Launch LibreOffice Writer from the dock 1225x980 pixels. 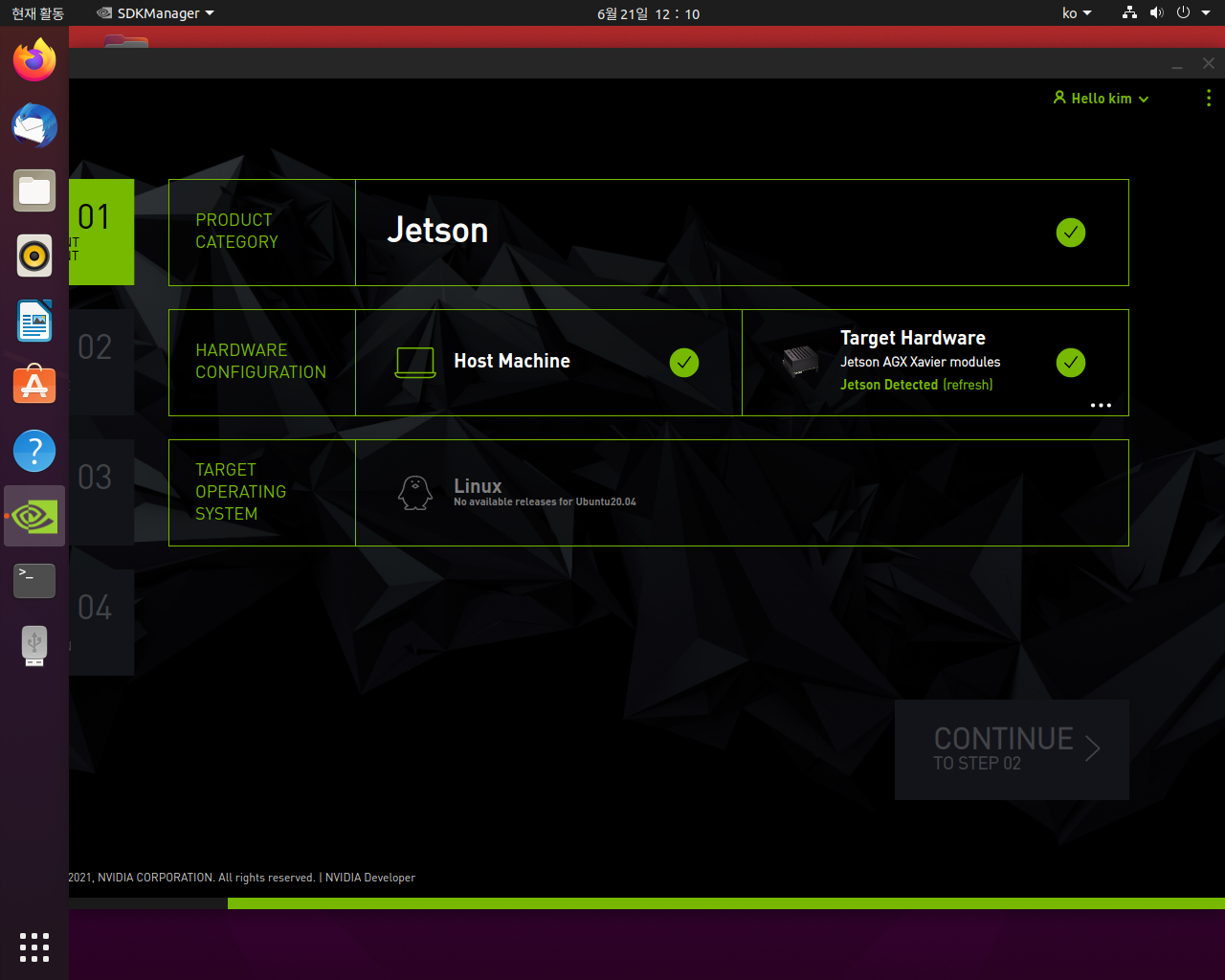tap(34, 321)
